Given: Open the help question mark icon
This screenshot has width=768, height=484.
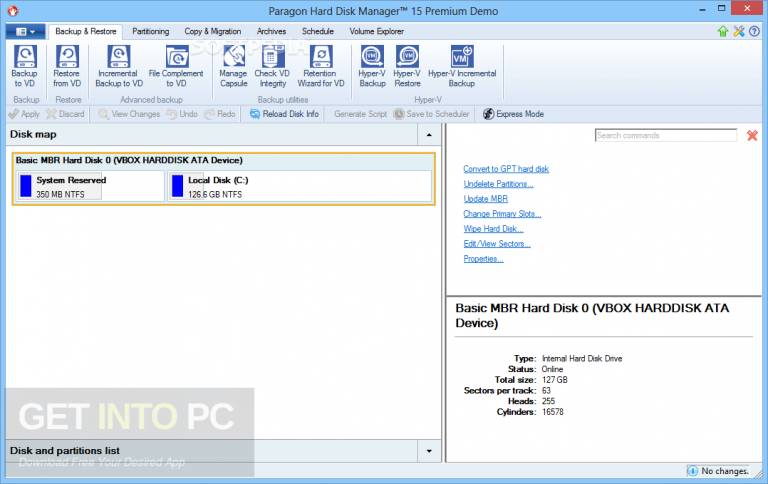Looking at the screenshot, I should click(754, 32).
